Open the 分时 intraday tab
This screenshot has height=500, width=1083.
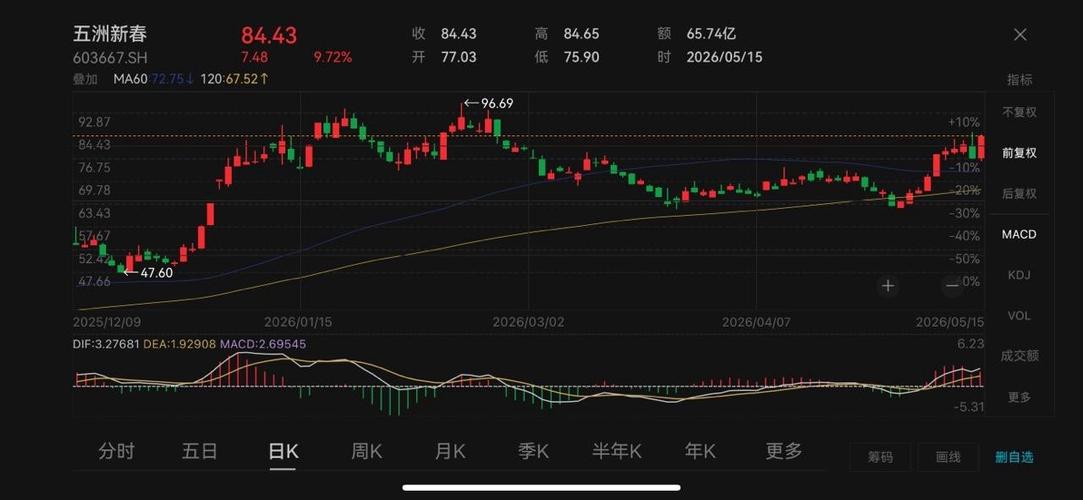116,452
